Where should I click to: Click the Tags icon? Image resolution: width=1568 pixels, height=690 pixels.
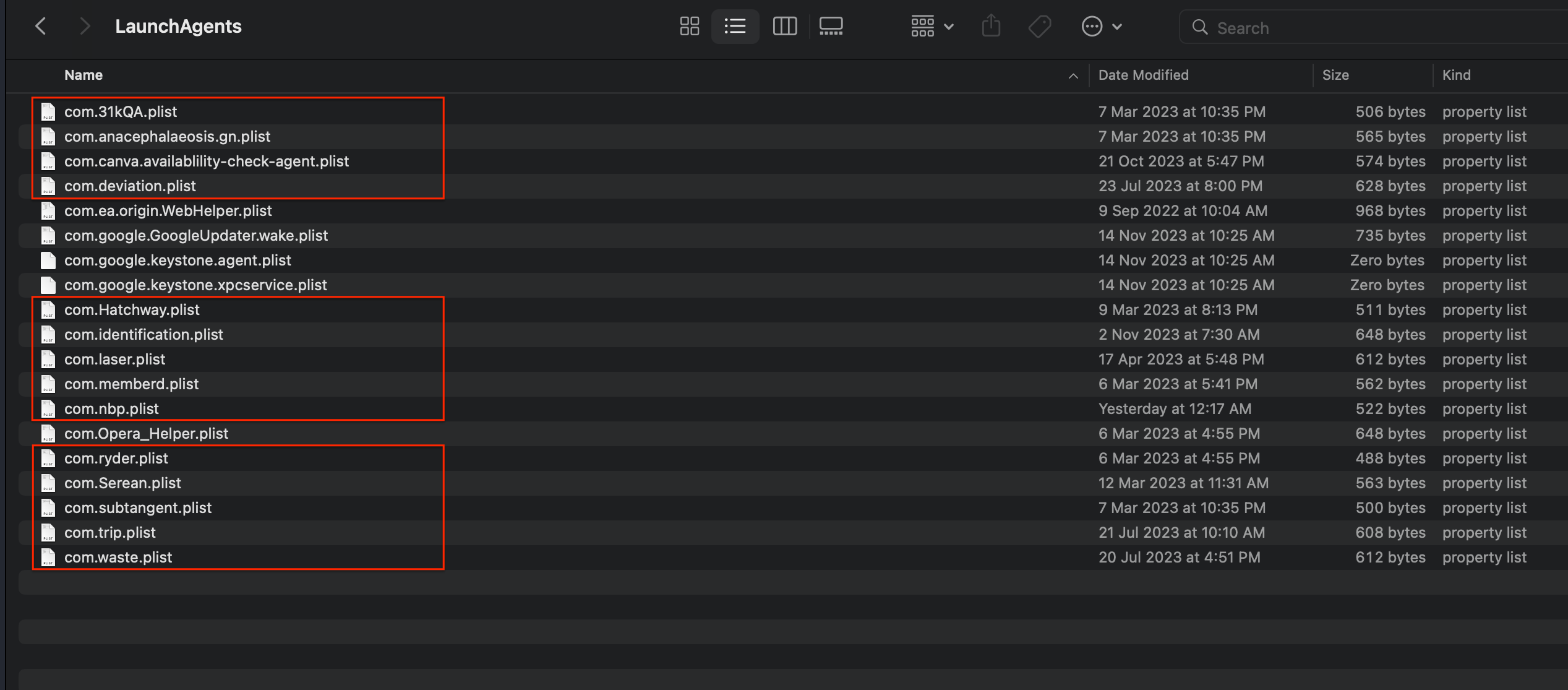tap(1039, 26)
